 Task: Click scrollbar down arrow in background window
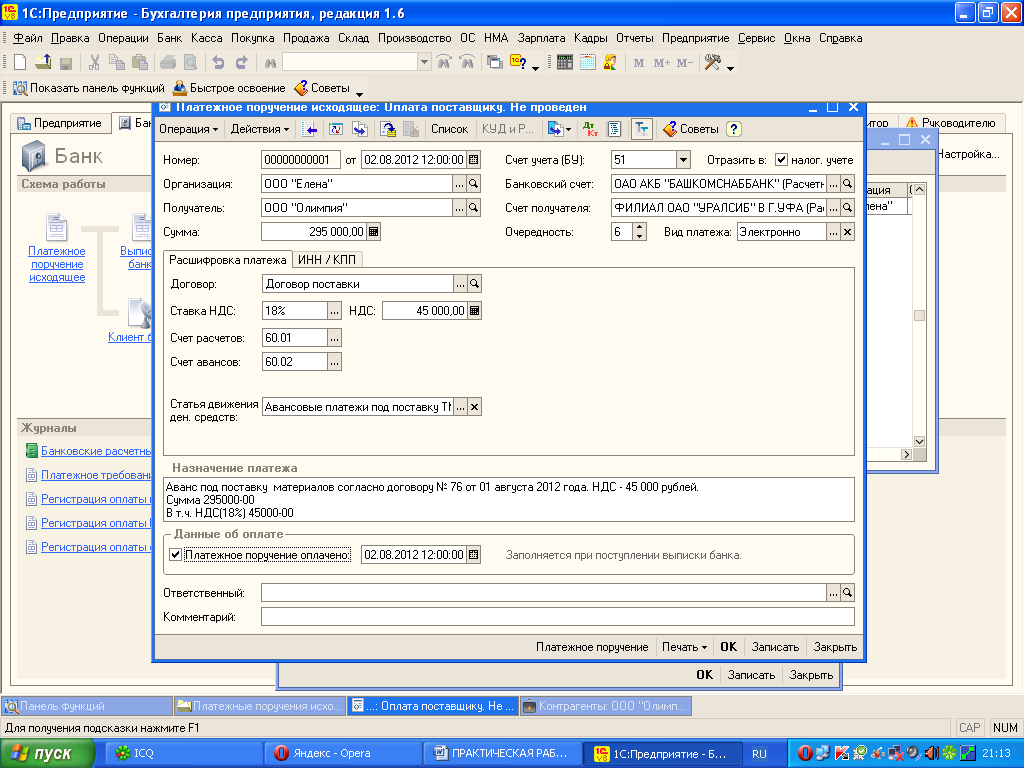[919, 441]
